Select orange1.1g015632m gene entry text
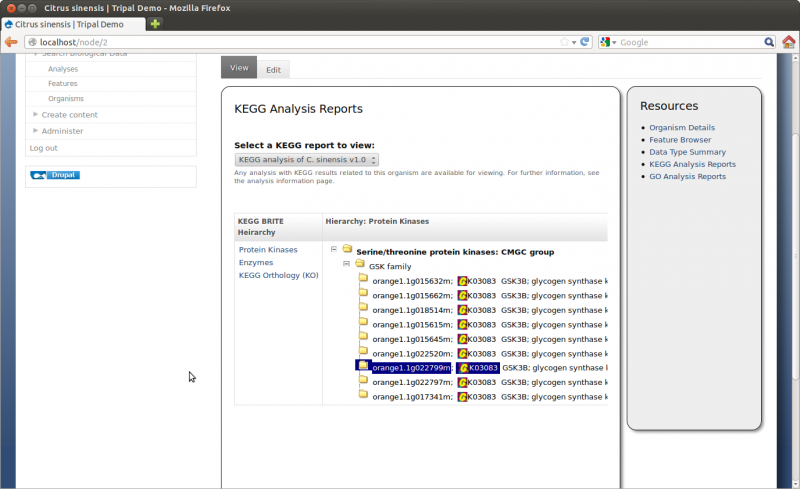The image size is (800, 489). click(x=412, y=281)
